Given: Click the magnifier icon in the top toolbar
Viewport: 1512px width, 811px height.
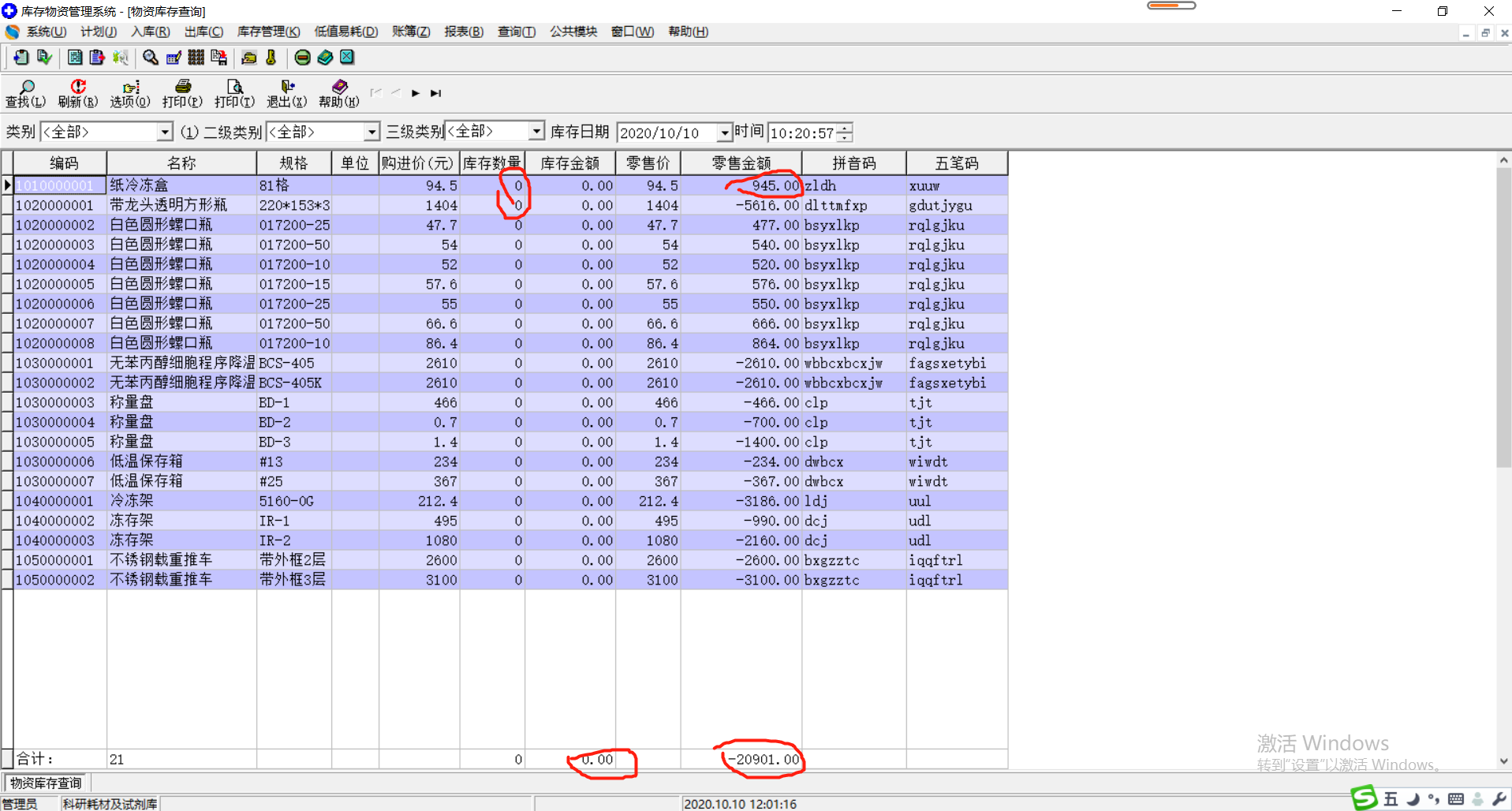Looking at the screenshot, I should tap(150, 58).
